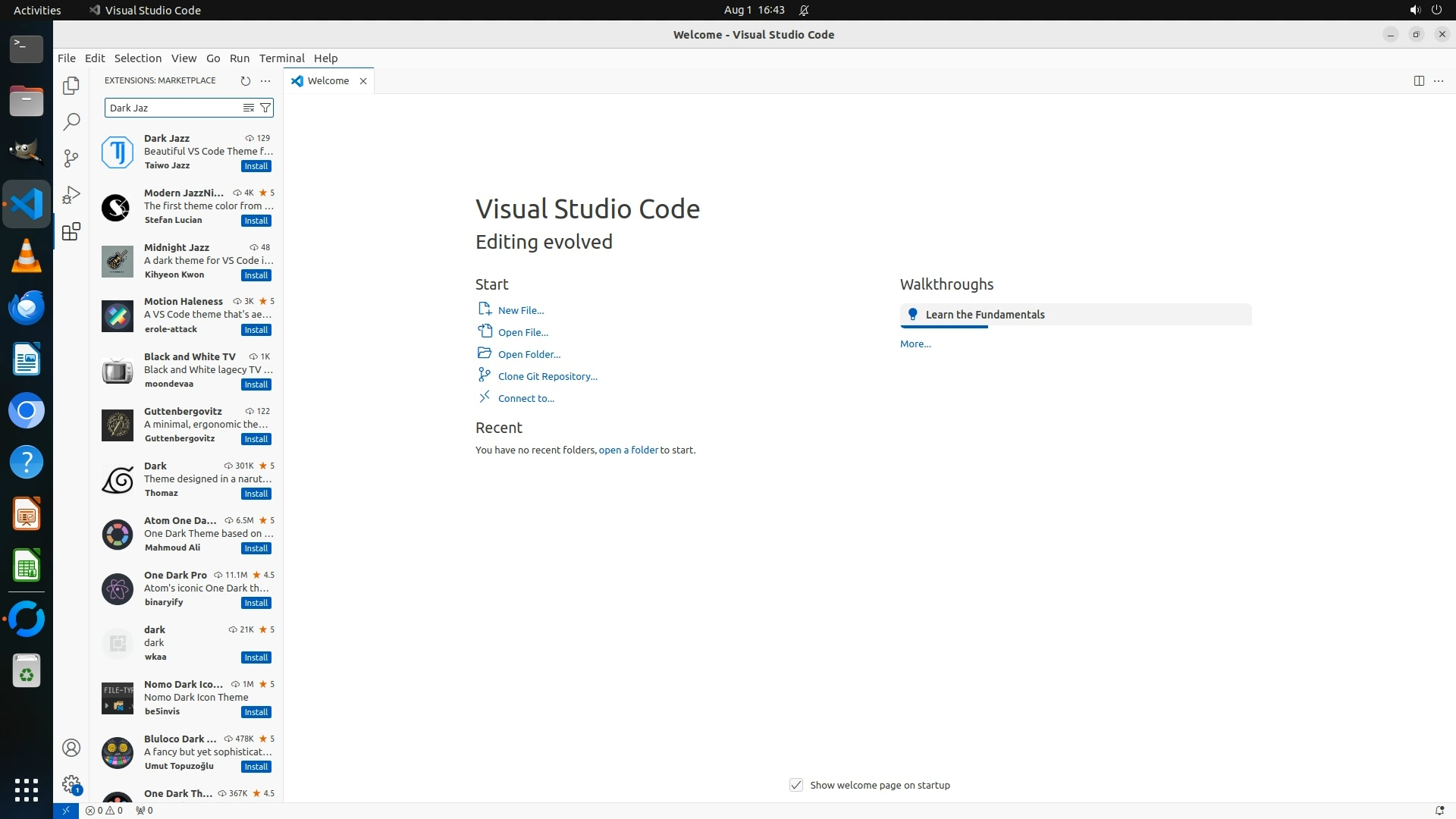The width and height of the screenshot is (1456, 819).
Task: Click the Accounts icon in activity bar
Action: click(71, 748)
